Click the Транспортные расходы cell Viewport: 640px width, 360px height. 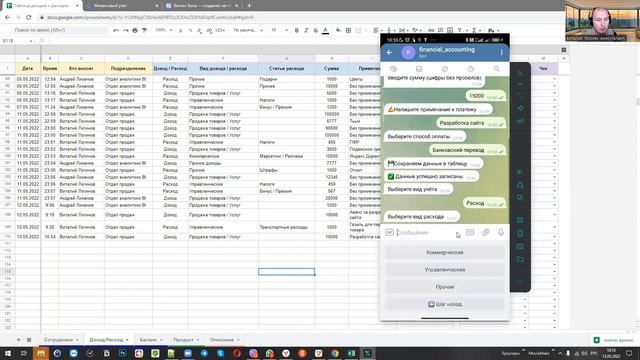(x=287, y=227)
